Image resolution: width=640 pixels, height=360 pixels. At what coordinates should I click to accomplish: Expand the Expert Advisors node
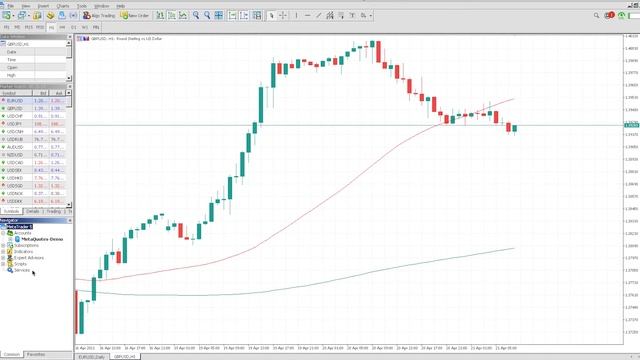(3, 258)
